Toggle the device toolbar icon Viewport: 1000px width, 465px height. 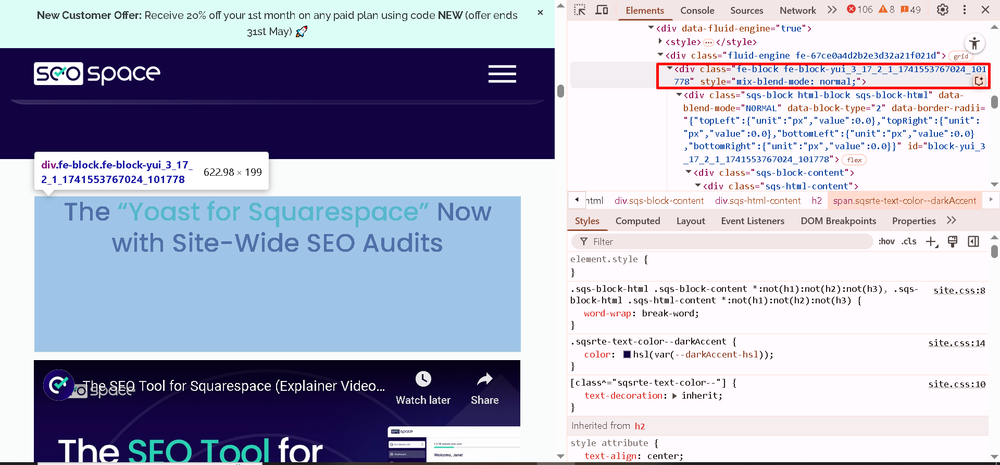click(601, 10)
